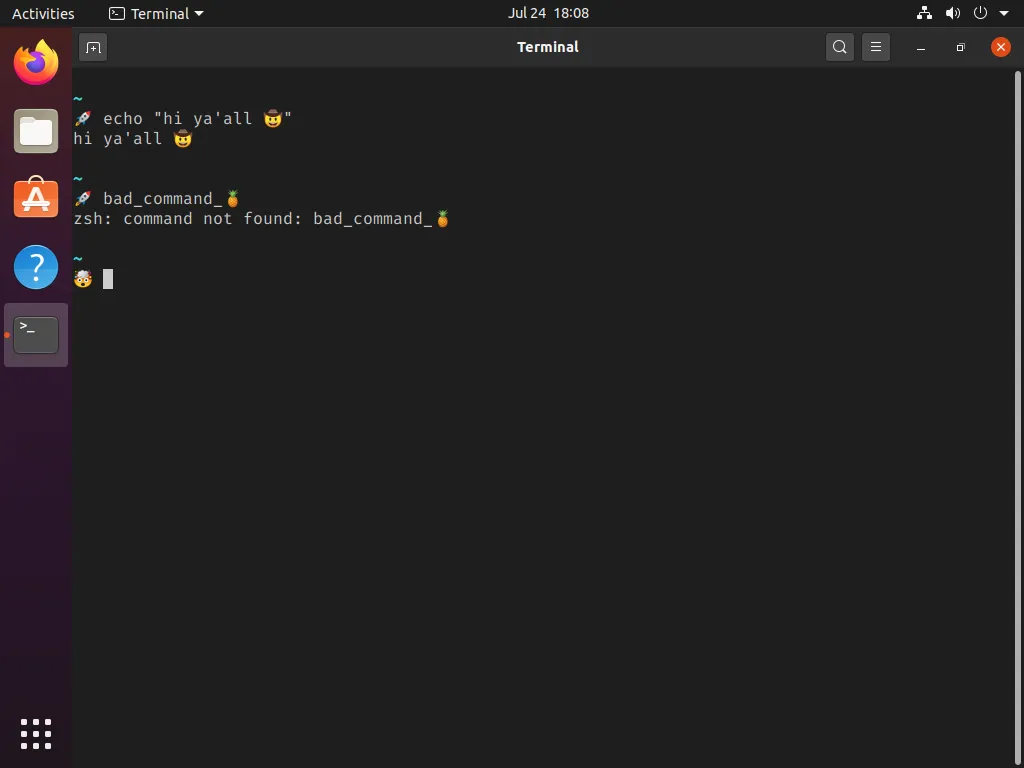This screenshot has width=1024, height=768.
Task: Open the Terminal hamburger menu
Action: tap(876, 47)
